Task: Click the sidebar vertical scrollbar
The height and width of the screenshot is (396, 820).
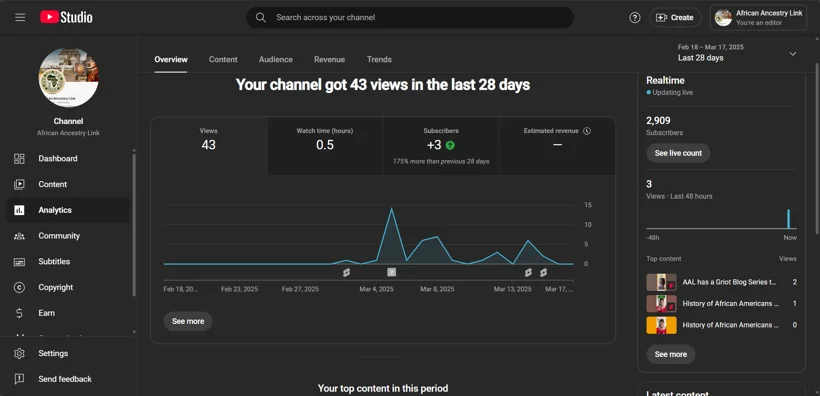Action: pos(134,225)
